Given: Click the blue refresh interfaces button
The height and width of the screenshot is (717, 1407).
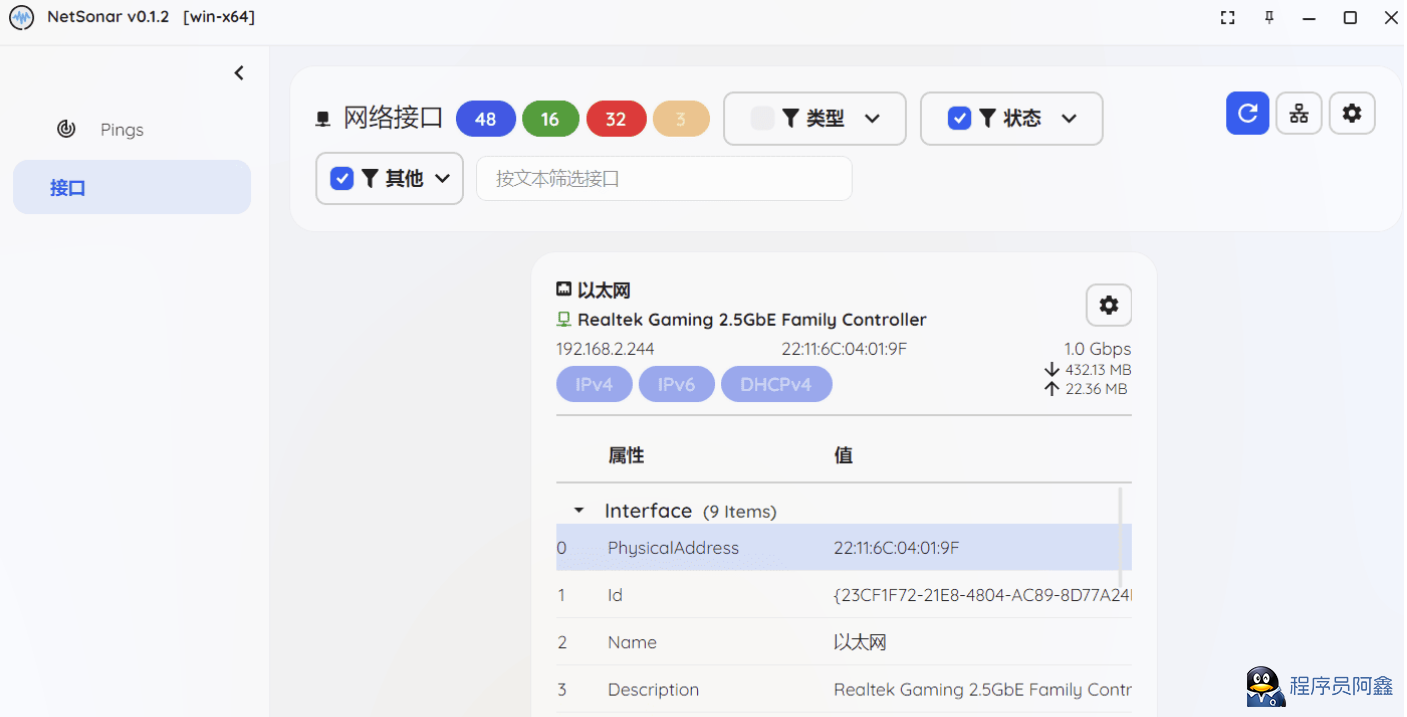Looking at the screenshot, I should pyautogui.click(x=1247, y=114).
